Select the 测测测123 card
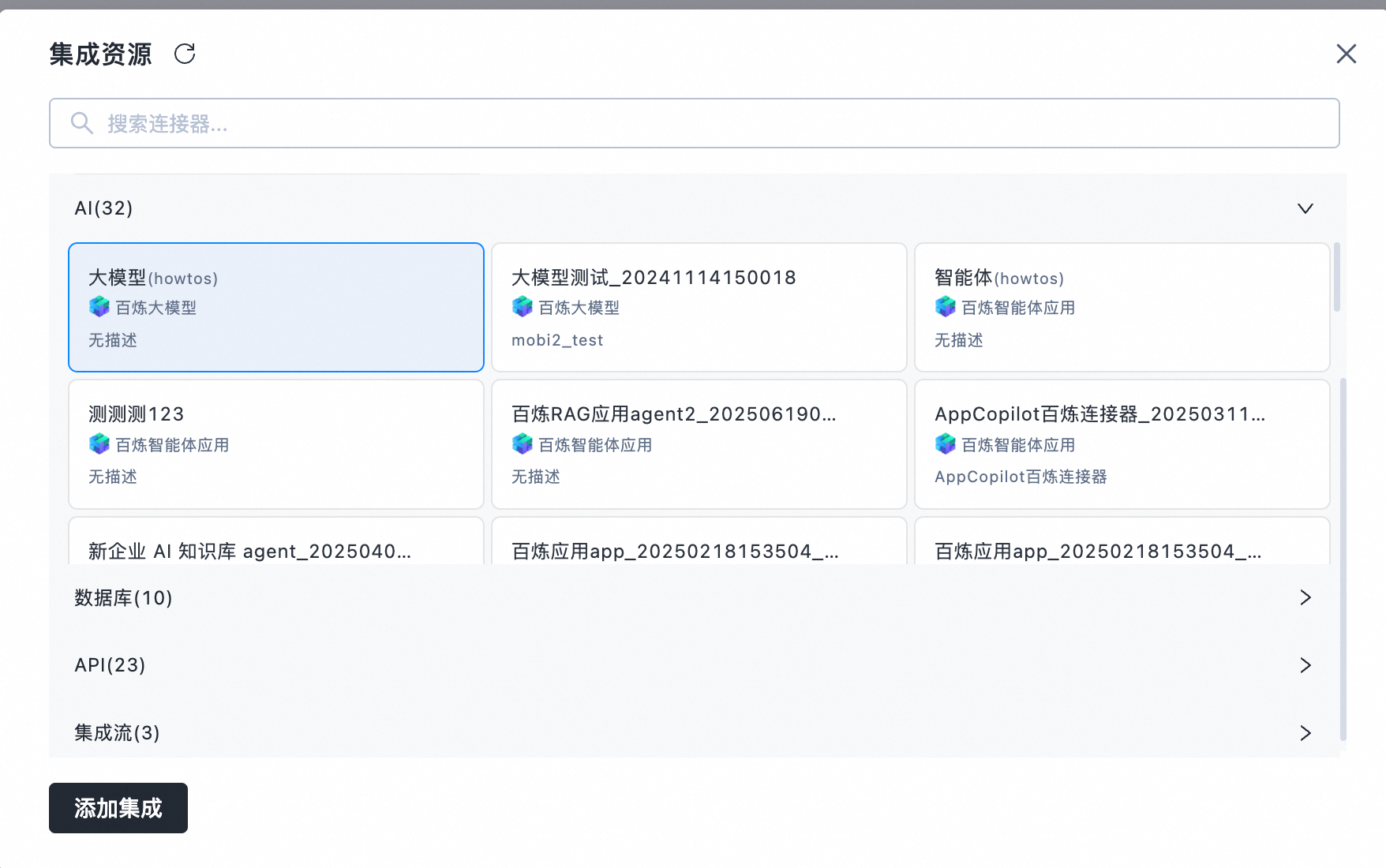The height and width of the screenshot is (868, 1386). [x=276, y=444]
